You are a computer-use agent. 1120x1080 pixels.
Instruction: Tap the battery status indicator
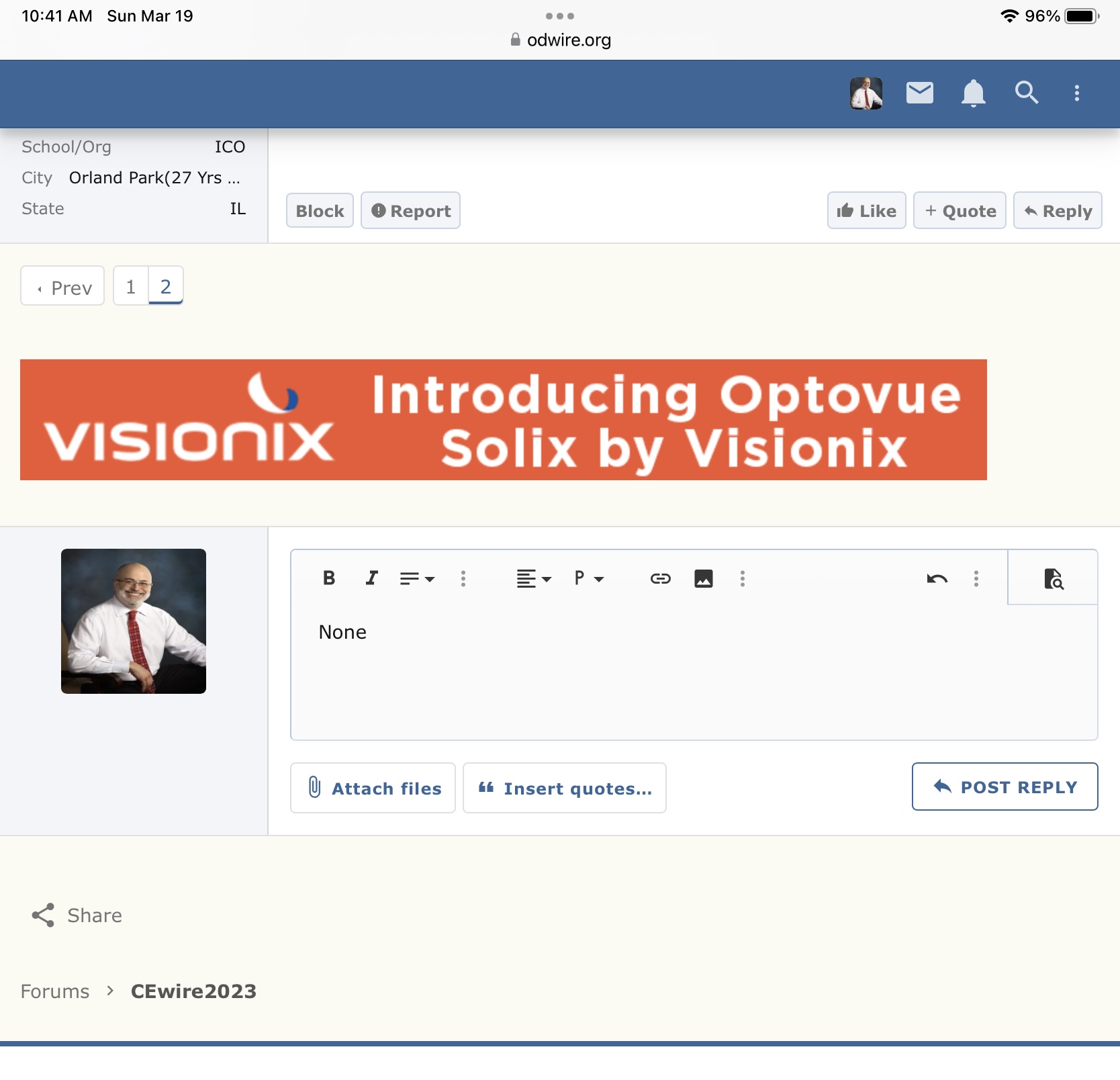click(x=1081, y=16)
